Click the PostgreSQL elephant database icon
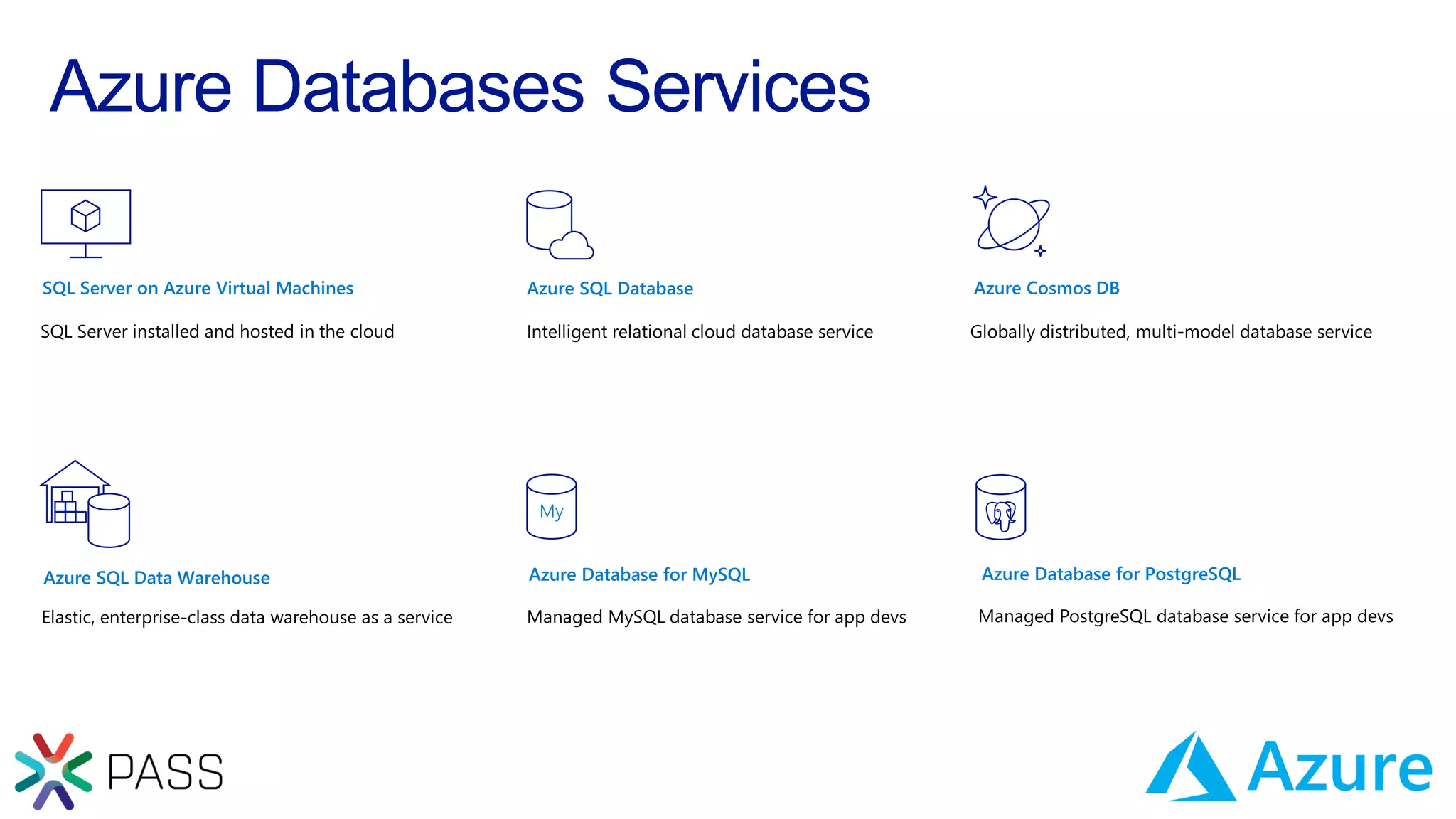The height and width of the screenshot is (819, 1456). click(x=1000, y=507)
